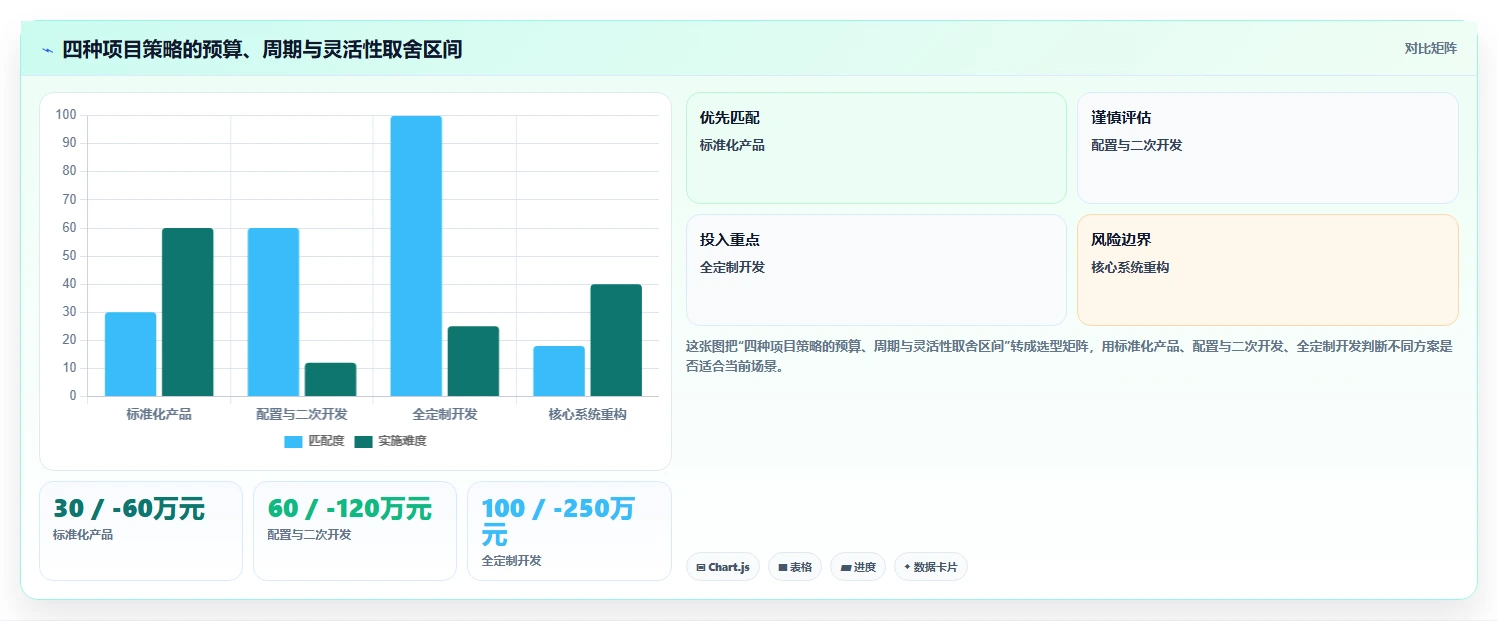Click the description paragraph starting with 这张图把

click(x=1069, y=356)
